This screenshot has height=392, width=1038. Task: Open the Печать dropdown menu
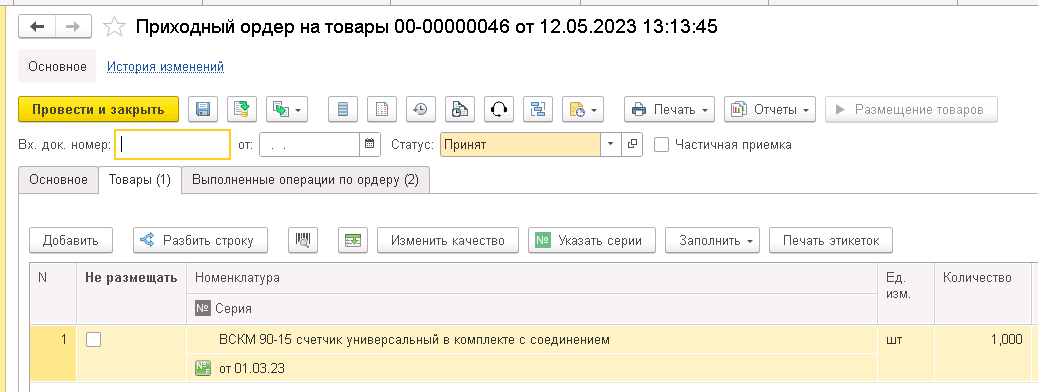[x=669, y=109]
